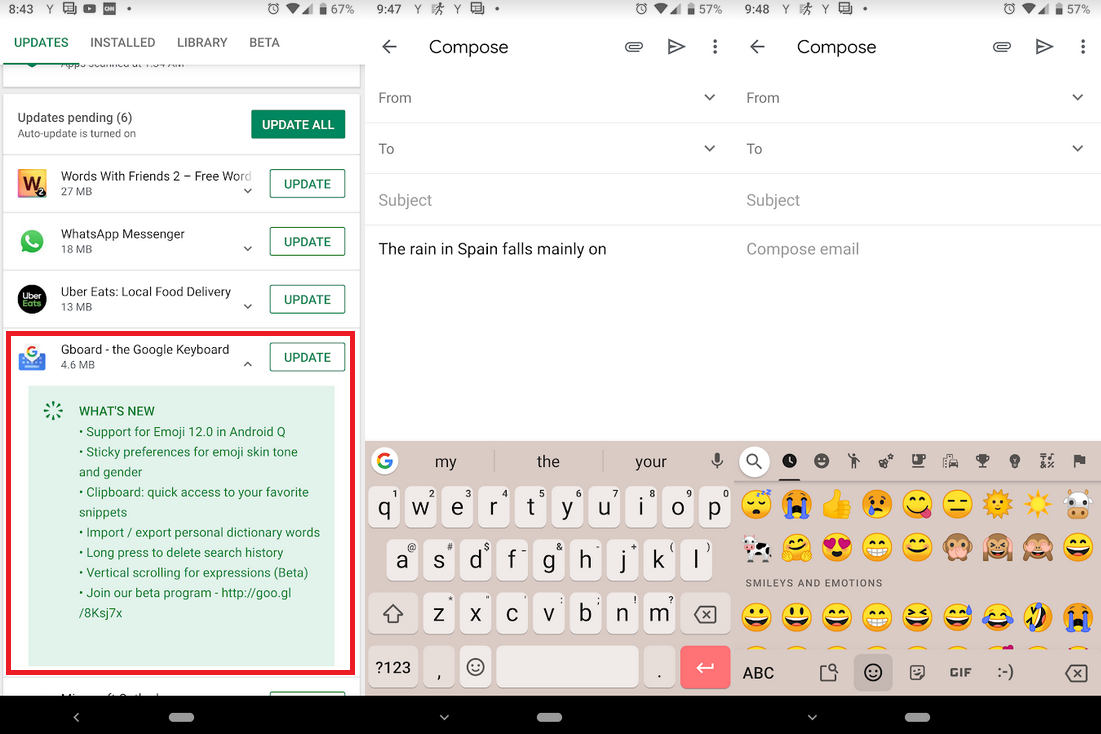
Task: Select the symbols emoji category
Action: [x=1047, y=461]
